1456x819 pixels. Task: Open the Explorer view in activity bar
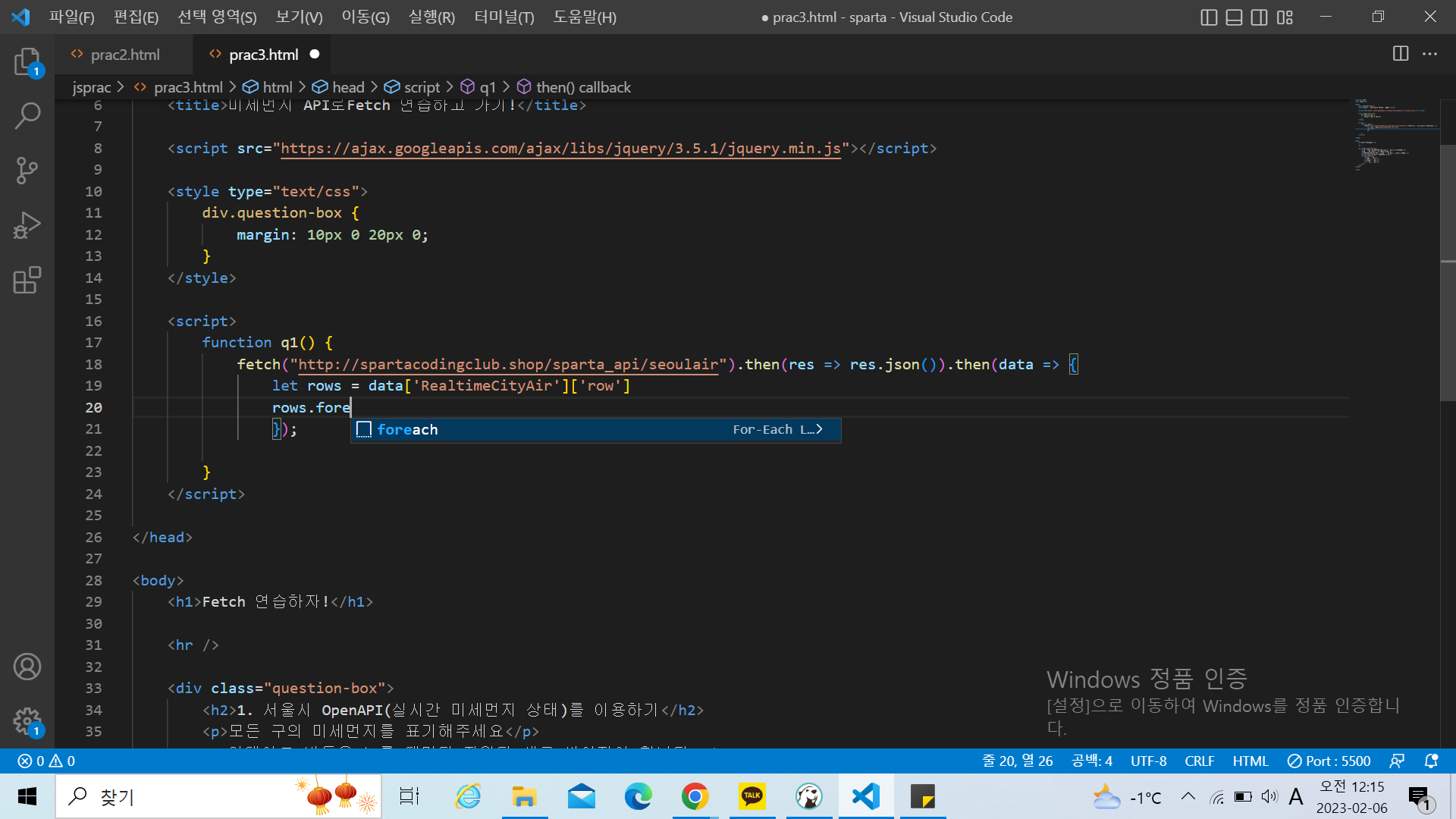27,61
